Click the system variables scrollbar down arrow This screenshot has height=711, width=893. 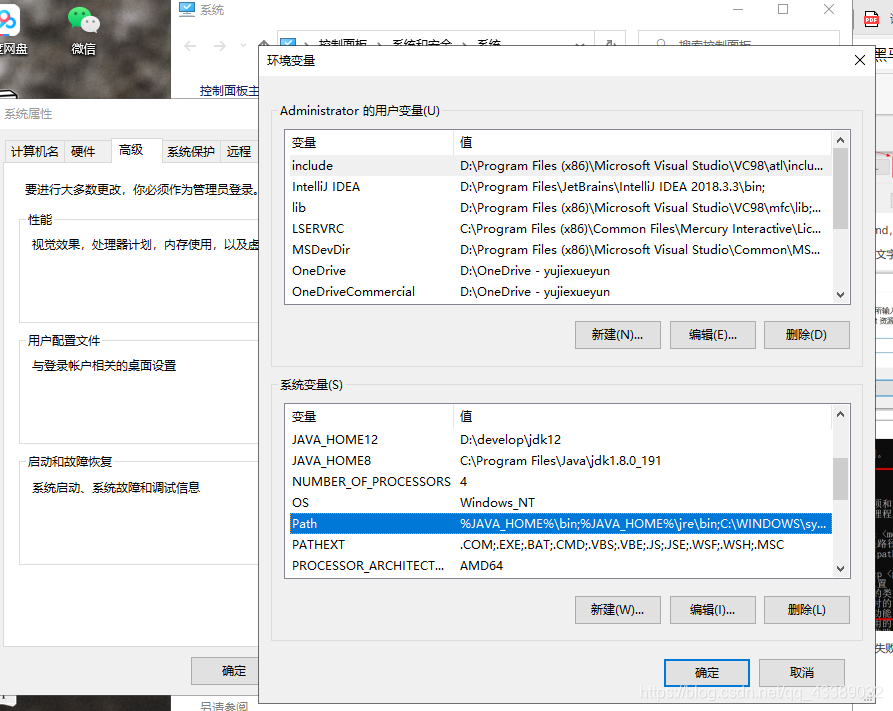click(840, 568)
